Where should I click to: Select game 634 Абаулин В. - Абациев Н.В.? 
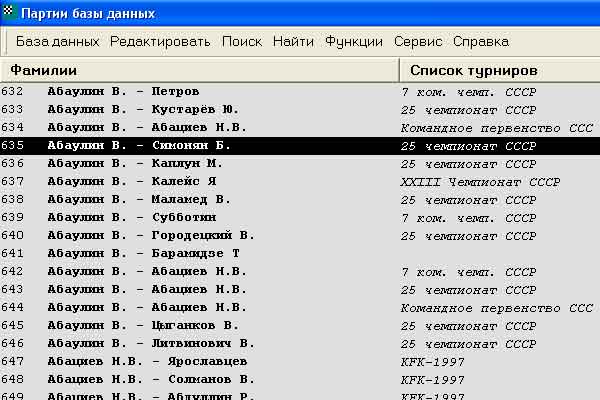pyautogui.click(x=300, y=127)
